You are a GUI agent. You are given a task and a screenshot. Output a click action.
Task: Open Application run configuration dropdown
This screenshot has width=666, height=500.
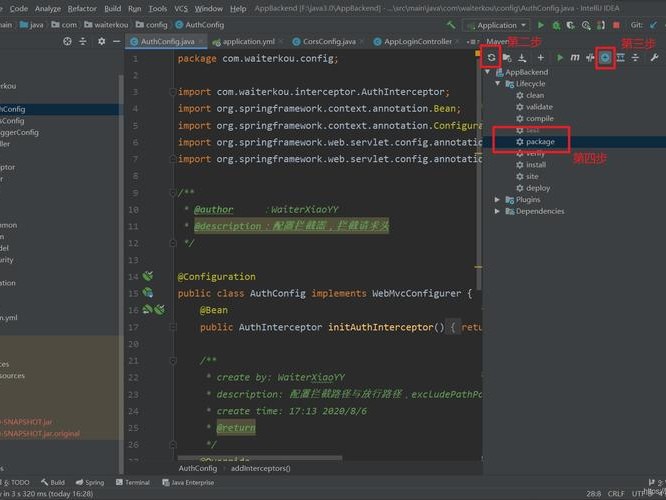(x=496, y=25)
